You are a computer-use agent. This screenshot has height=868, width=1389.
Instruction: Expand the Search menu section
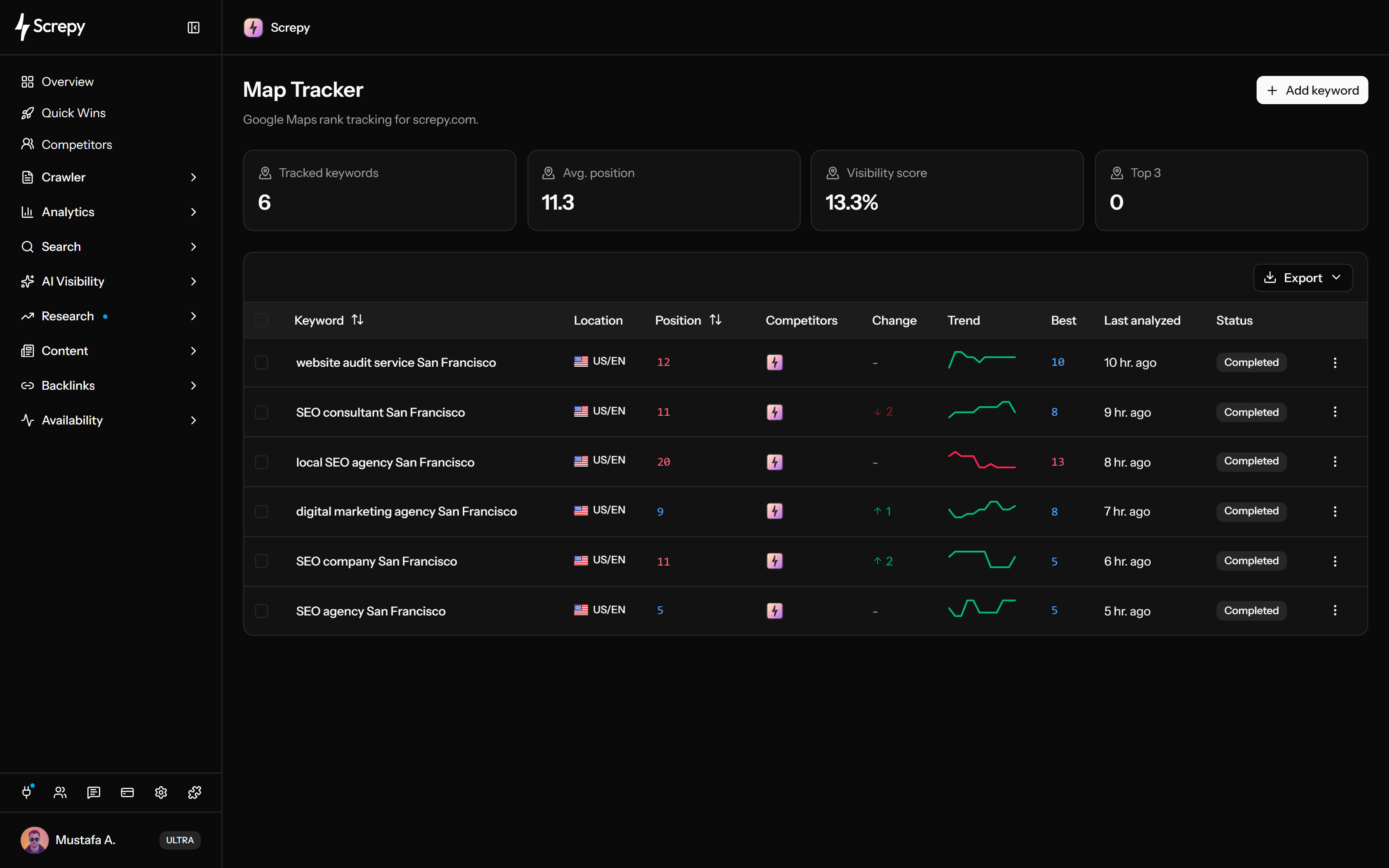coord(110,247)
